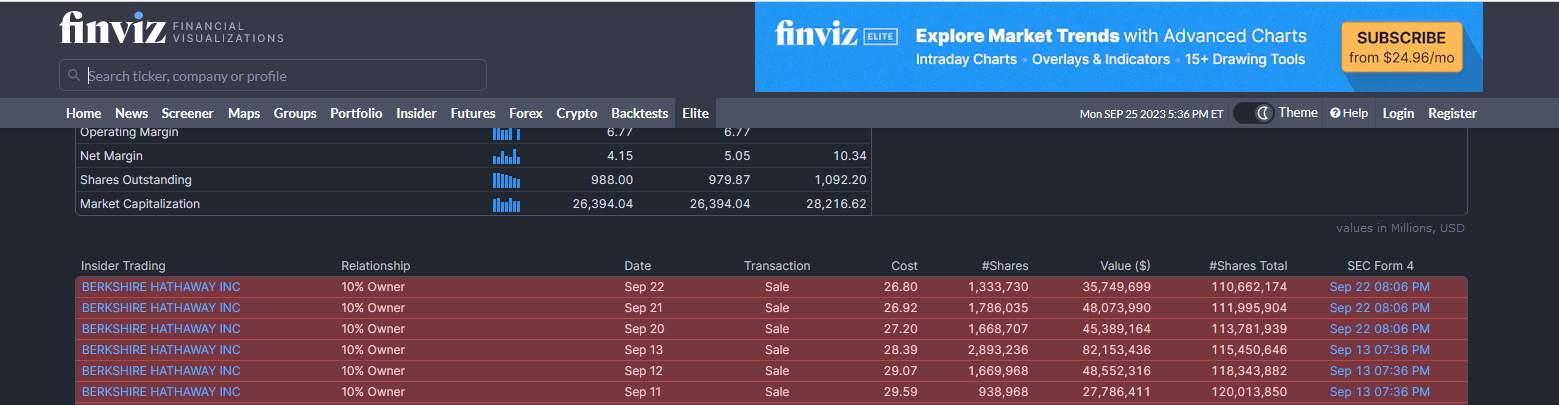Open Berkshire Hathaway link for Sep 21
Image resolution: width=1559 pixels, height=405 pixels.
[161, 308]
